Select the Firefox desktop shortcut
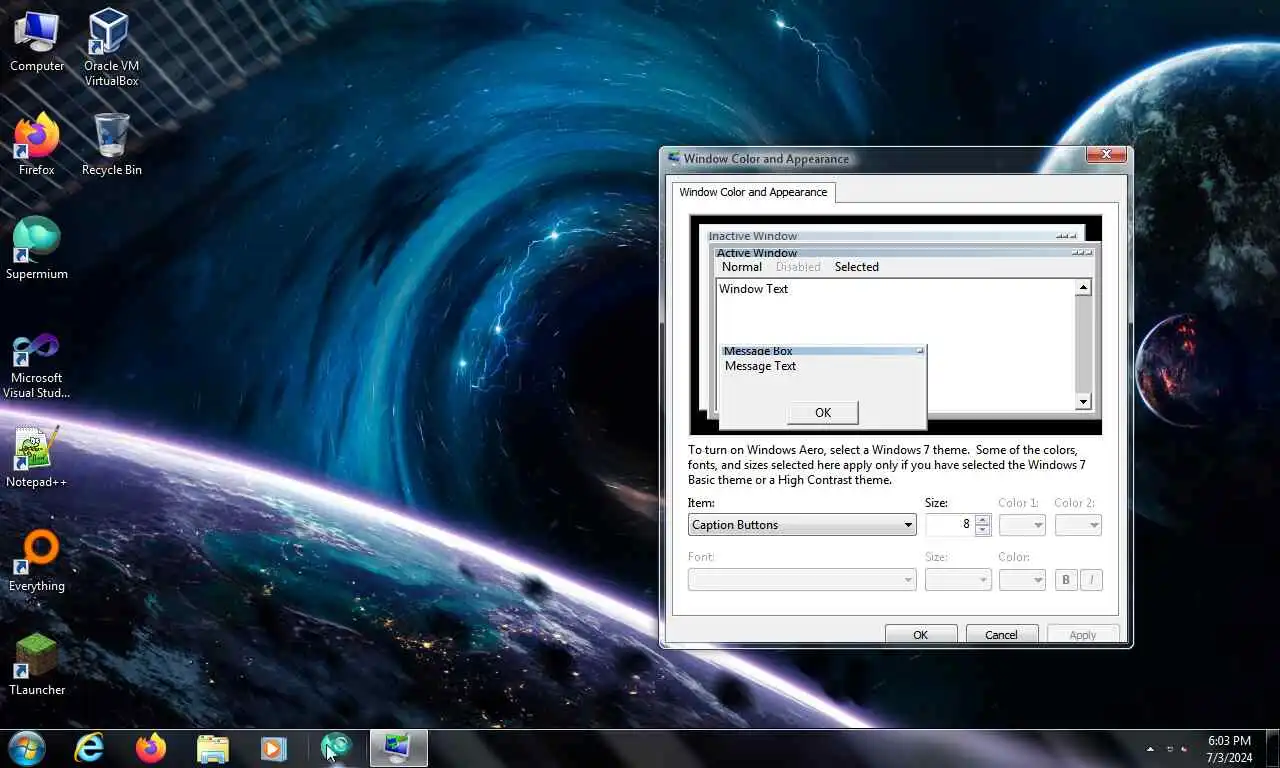The image size is (1280, 768). (37, 145)
